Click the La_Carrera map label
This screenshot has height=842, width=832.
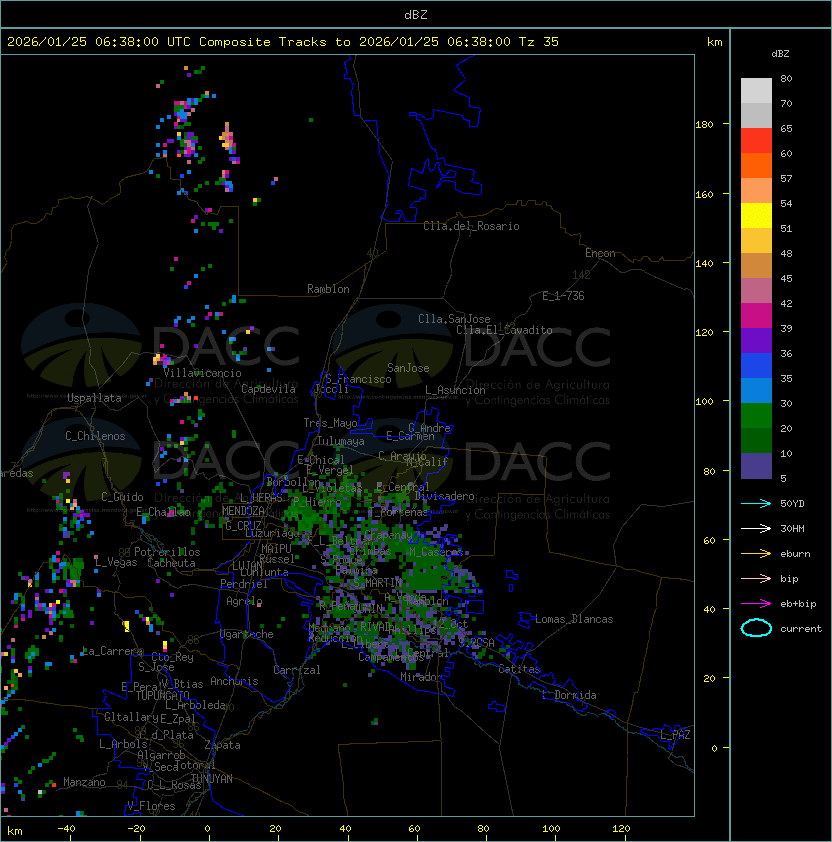[112, 651]
